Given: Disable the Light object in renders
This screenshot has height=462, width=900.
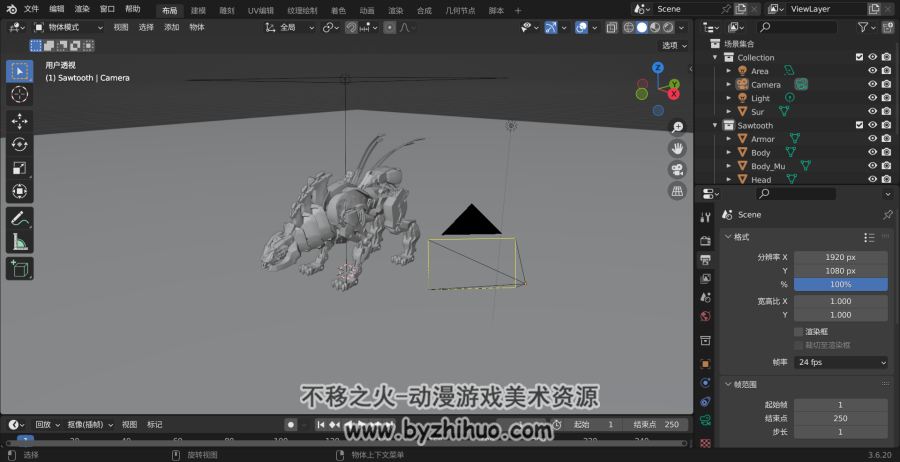Looking at the screenshot, I should point(887,98).
